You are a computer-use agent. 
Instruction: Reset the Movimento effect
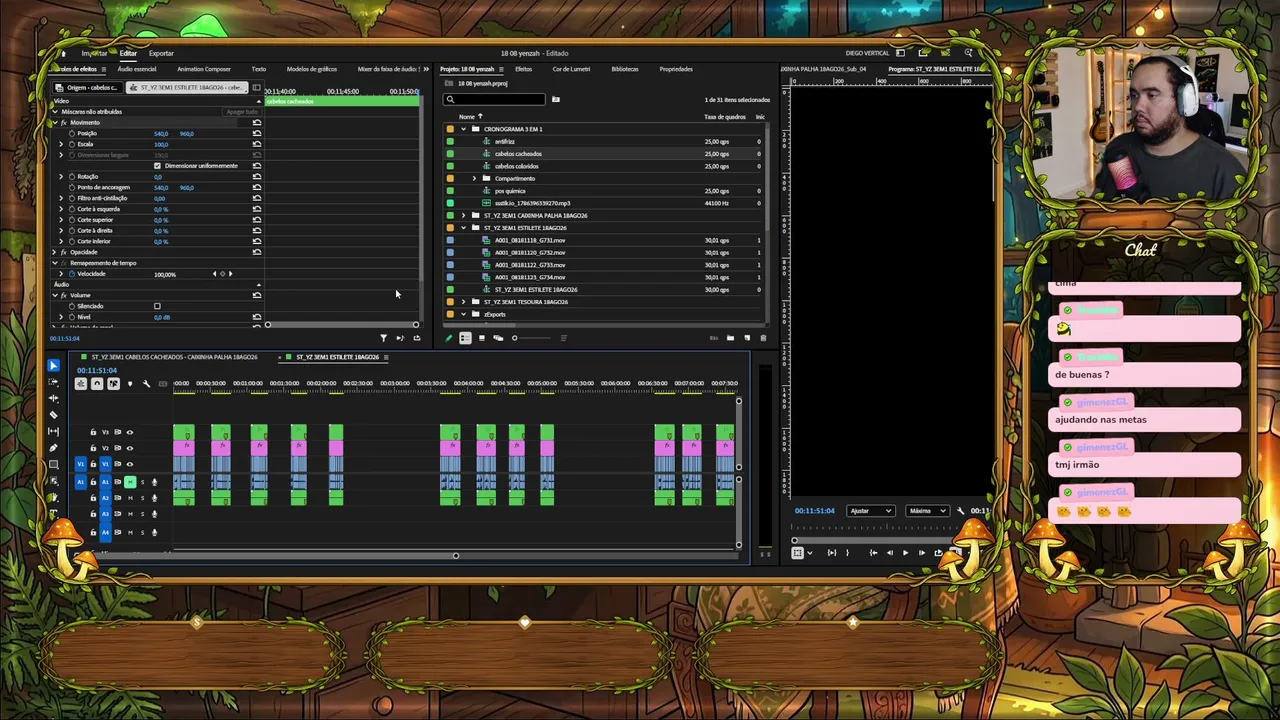pos(257,123)
